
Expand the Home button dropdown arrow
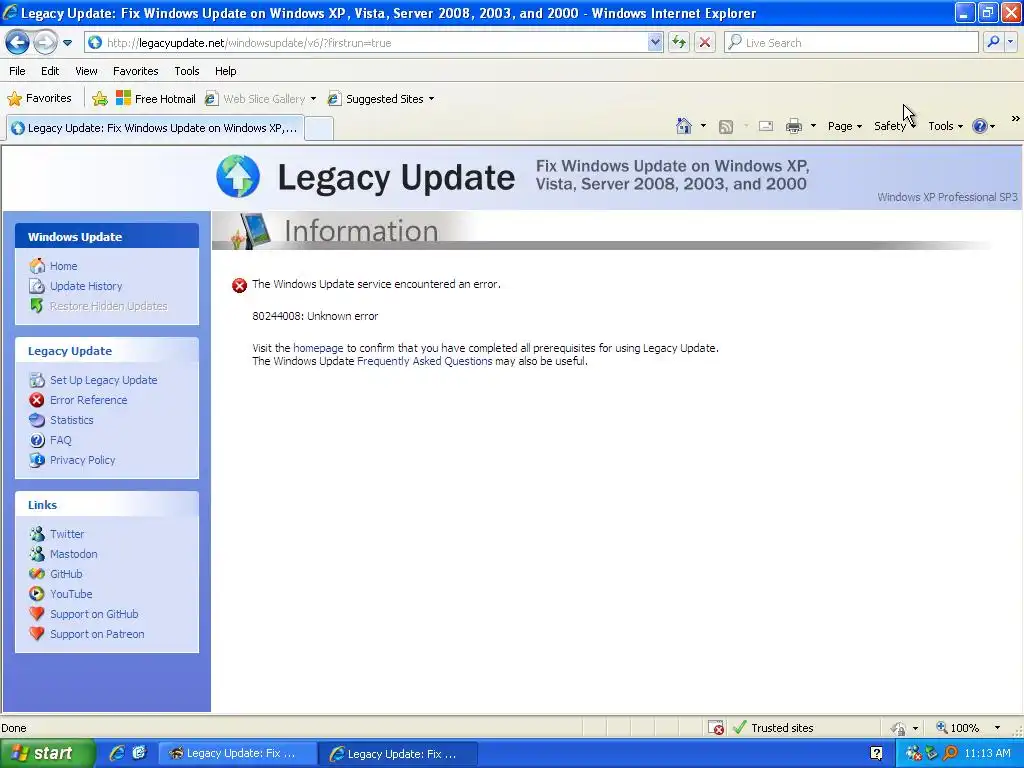703,126
